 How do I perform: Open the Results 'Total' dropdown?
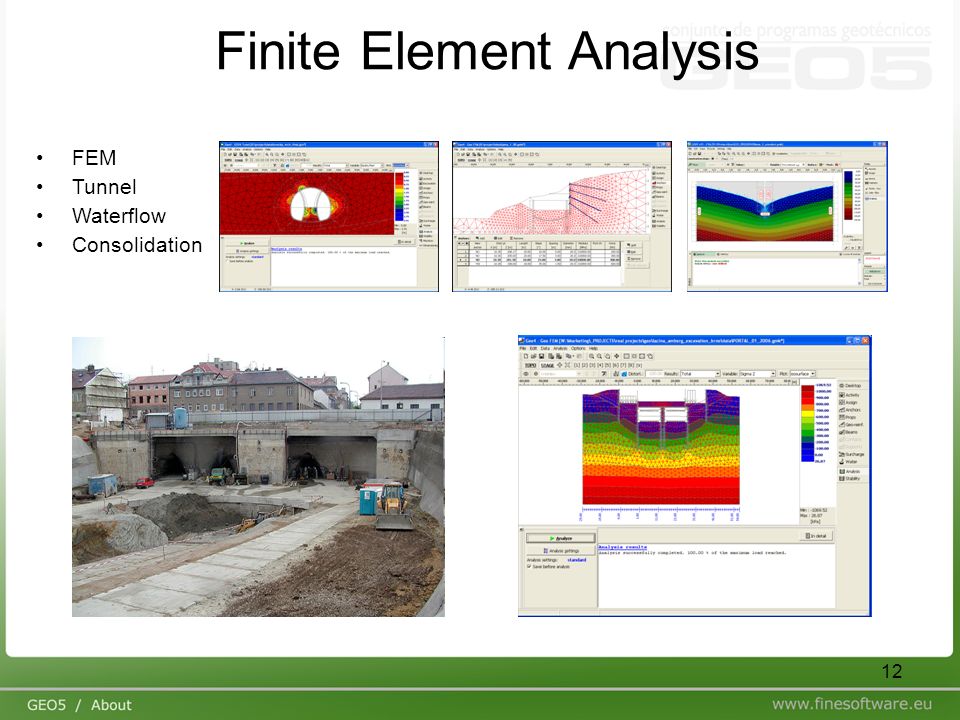[x=700, y=374]
